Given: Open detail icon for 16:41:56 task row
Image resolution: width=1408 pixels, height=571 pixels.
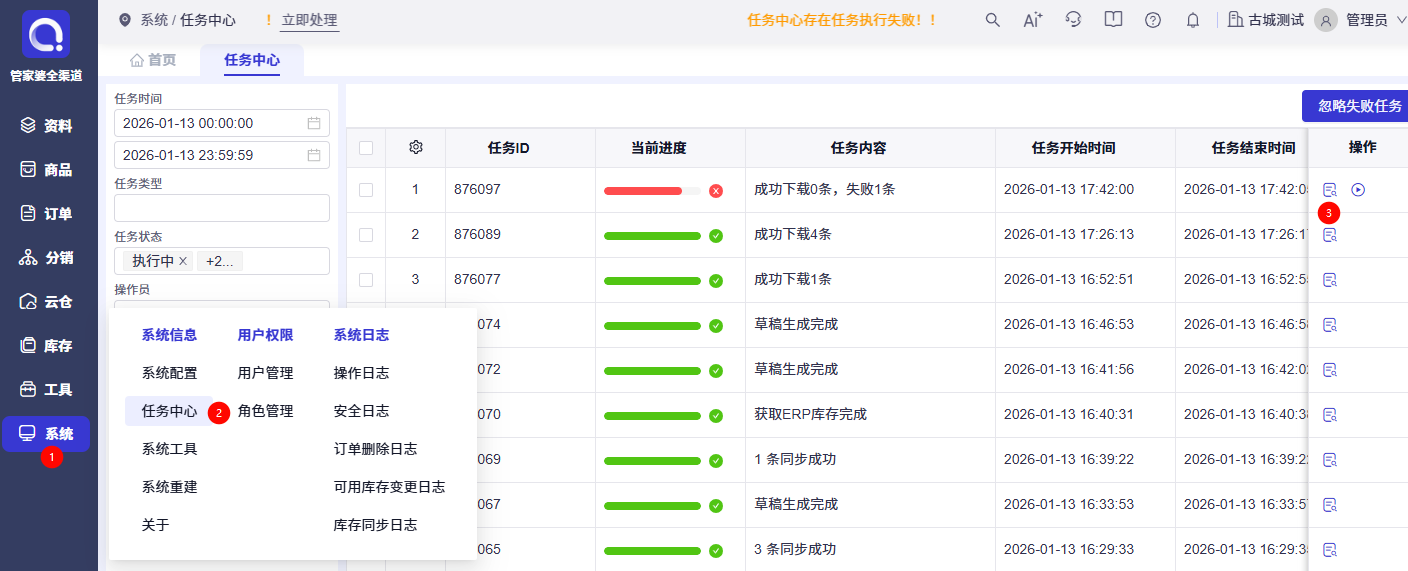Looking at the screenshot, I should (x=1329, y=369).
